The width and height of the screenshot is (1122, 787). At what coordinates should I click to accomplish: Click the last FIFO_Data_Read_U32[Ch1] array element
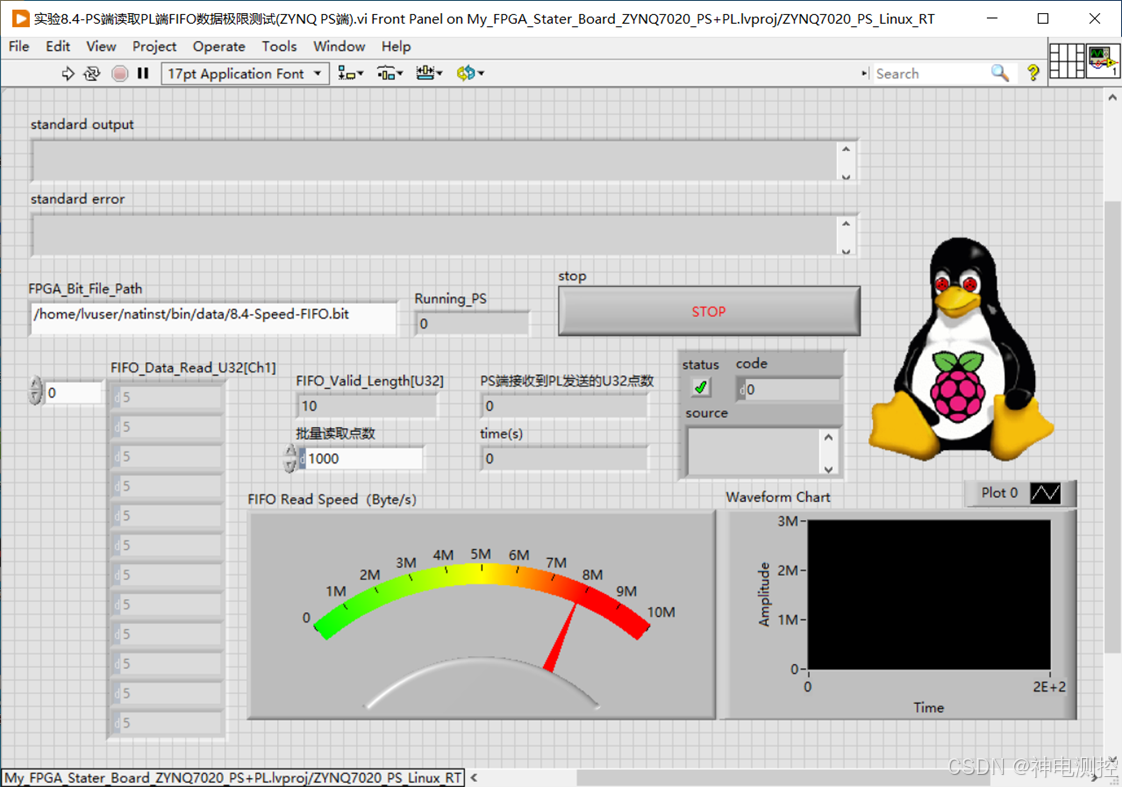tap(168, 723)
